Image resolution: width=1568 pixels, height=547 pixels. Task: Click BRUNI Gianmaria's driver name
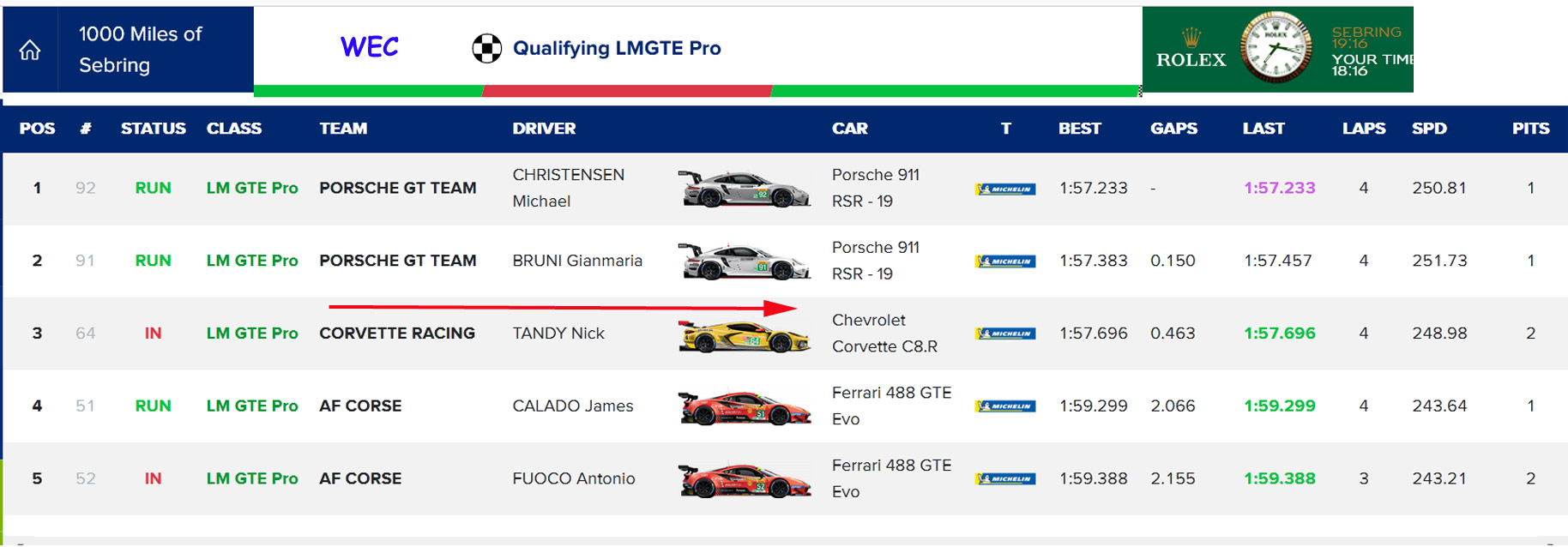(x=577, y=261)
